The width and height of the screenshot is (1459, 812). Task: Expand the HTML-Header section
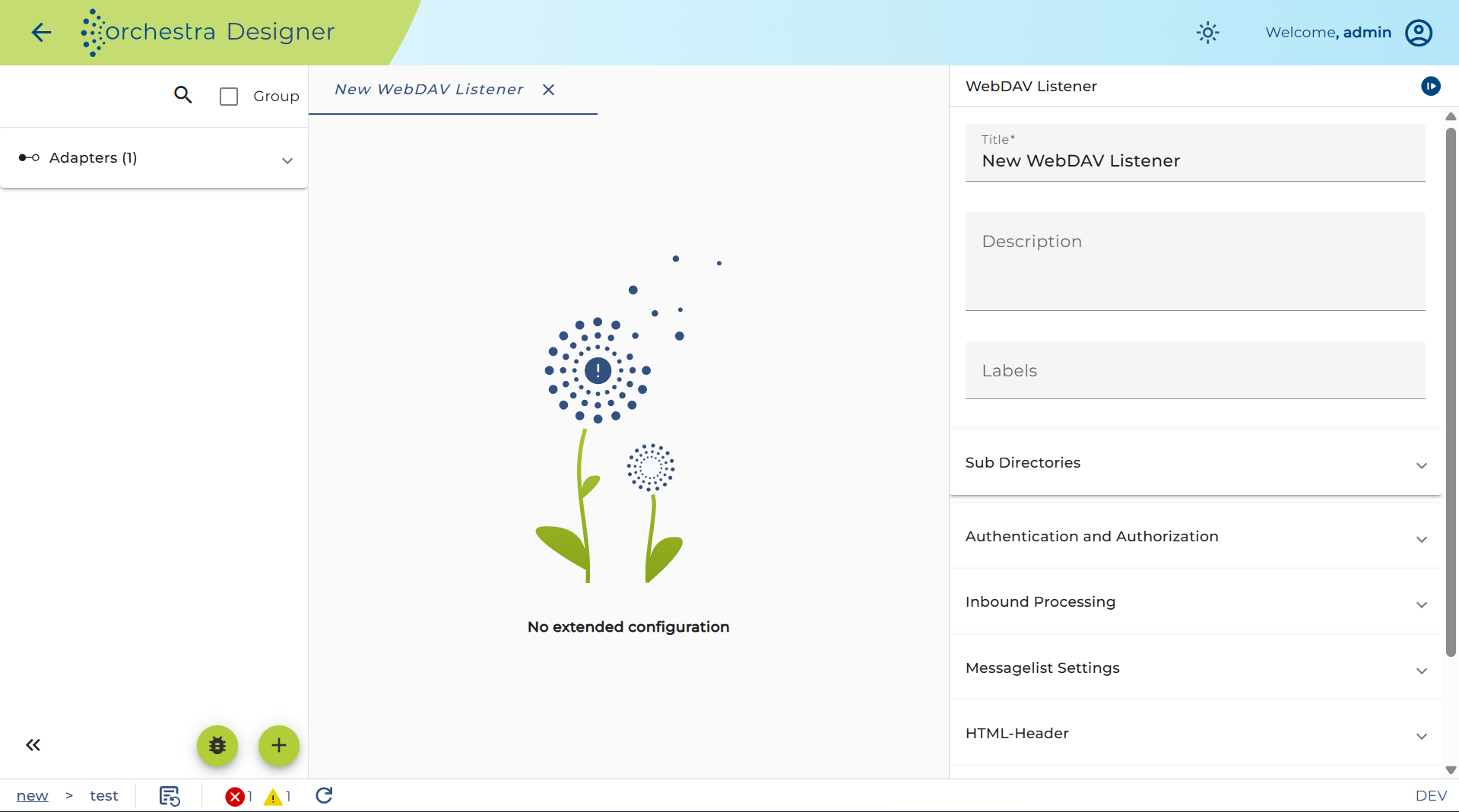coord(1195,734)
